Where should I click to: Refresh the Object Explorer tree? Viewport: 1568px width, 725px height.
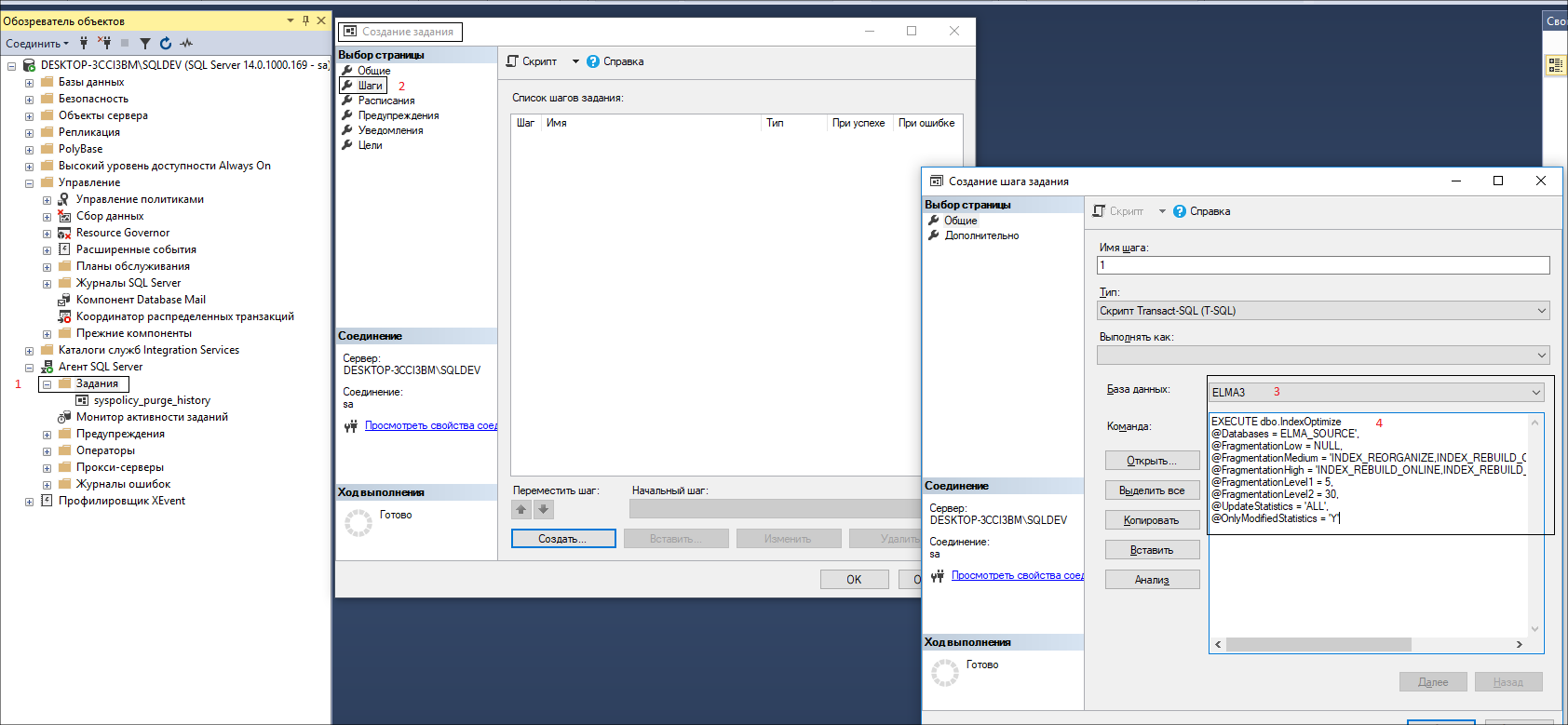pos(166,43)
